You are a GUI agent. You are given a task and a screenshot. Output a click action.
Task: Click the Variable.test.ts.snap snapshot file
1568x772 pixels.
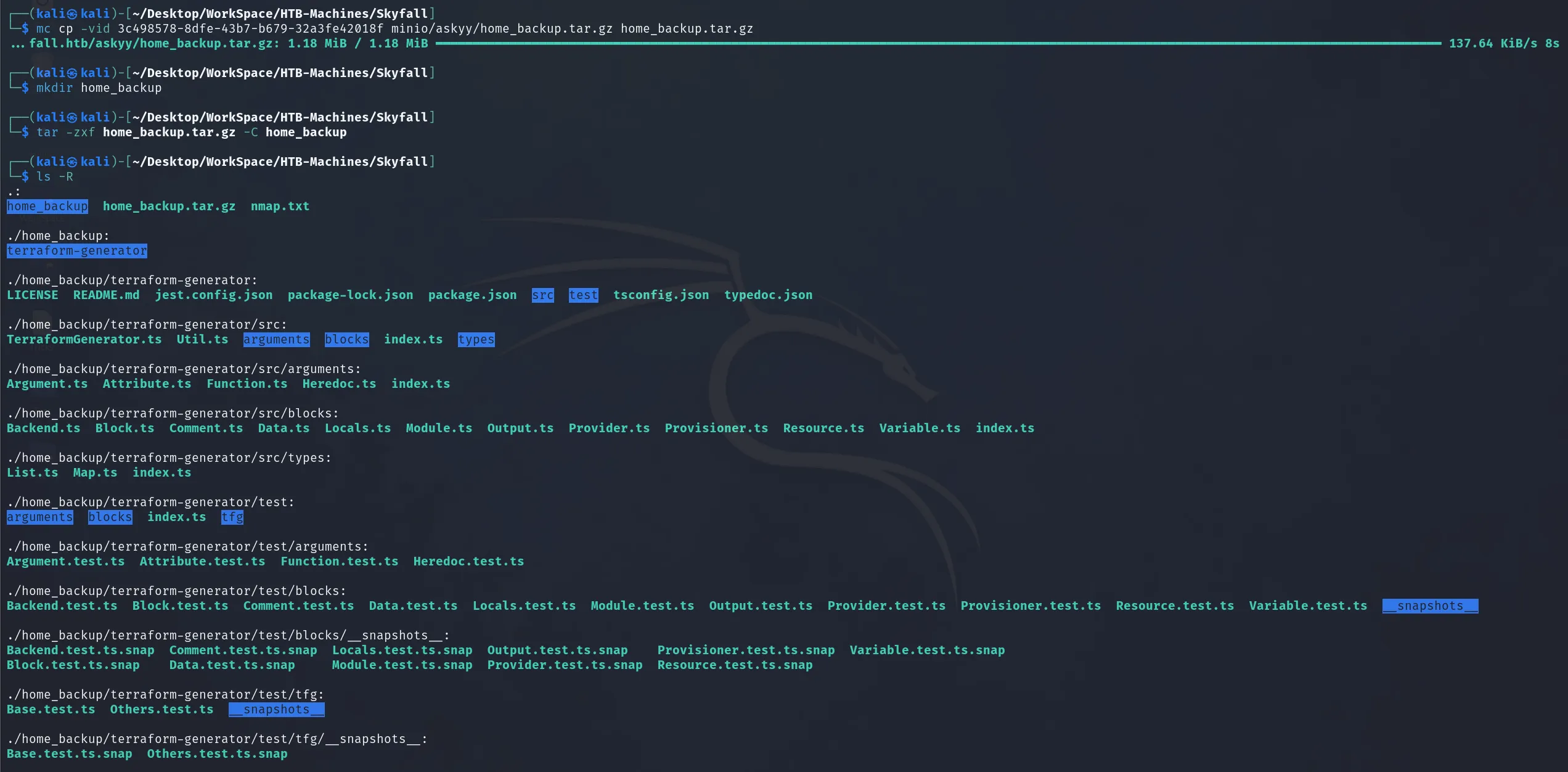(927, 651)
